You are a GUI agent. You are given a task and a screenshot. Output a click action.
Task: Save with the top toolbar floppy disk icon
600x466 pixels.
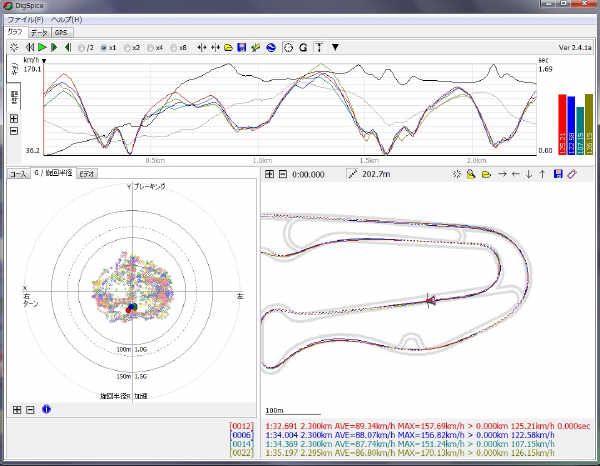click(241, 47)
